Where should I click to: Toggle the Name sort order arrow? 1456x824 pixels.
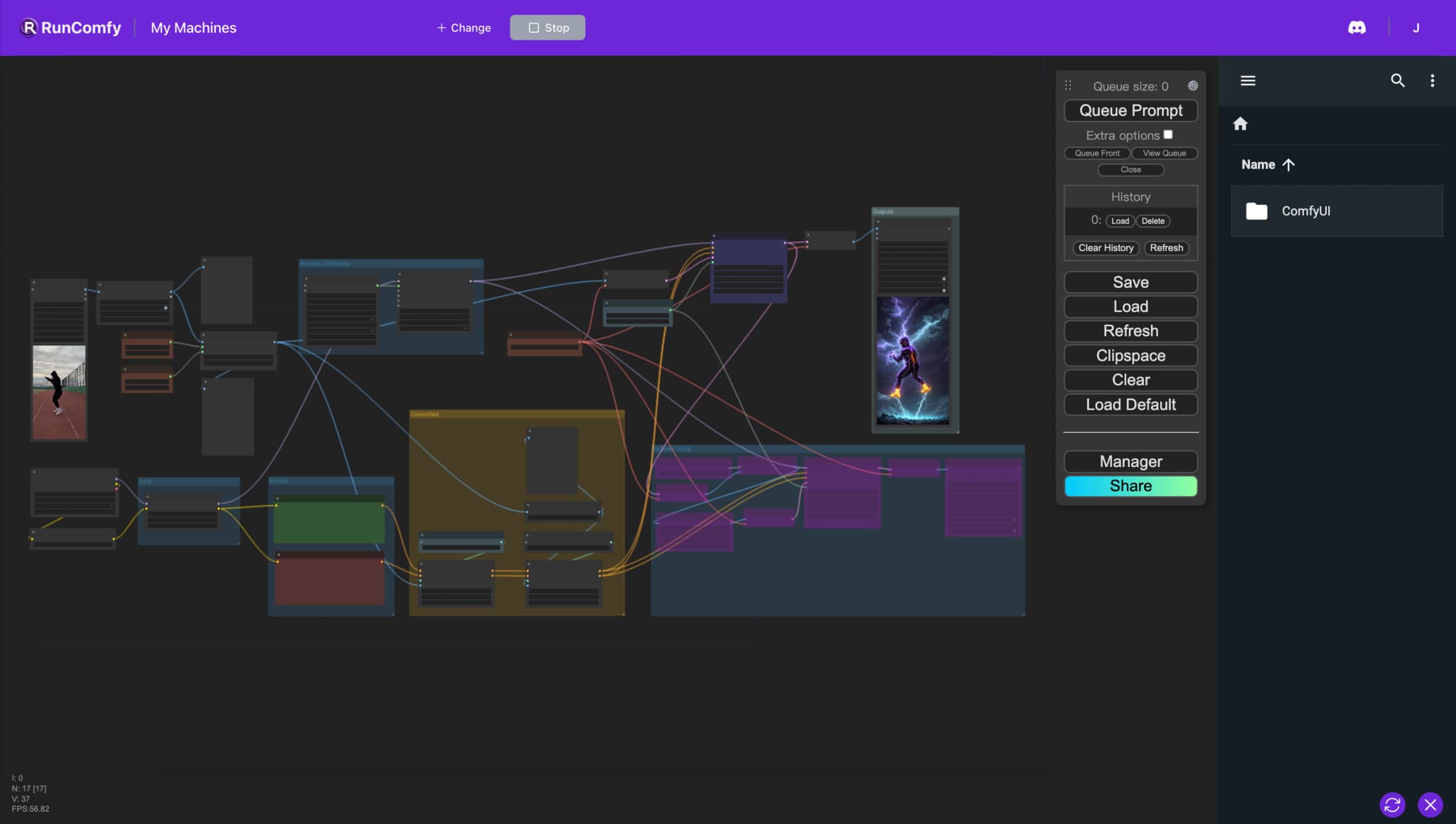click(x=1288, y=164)
